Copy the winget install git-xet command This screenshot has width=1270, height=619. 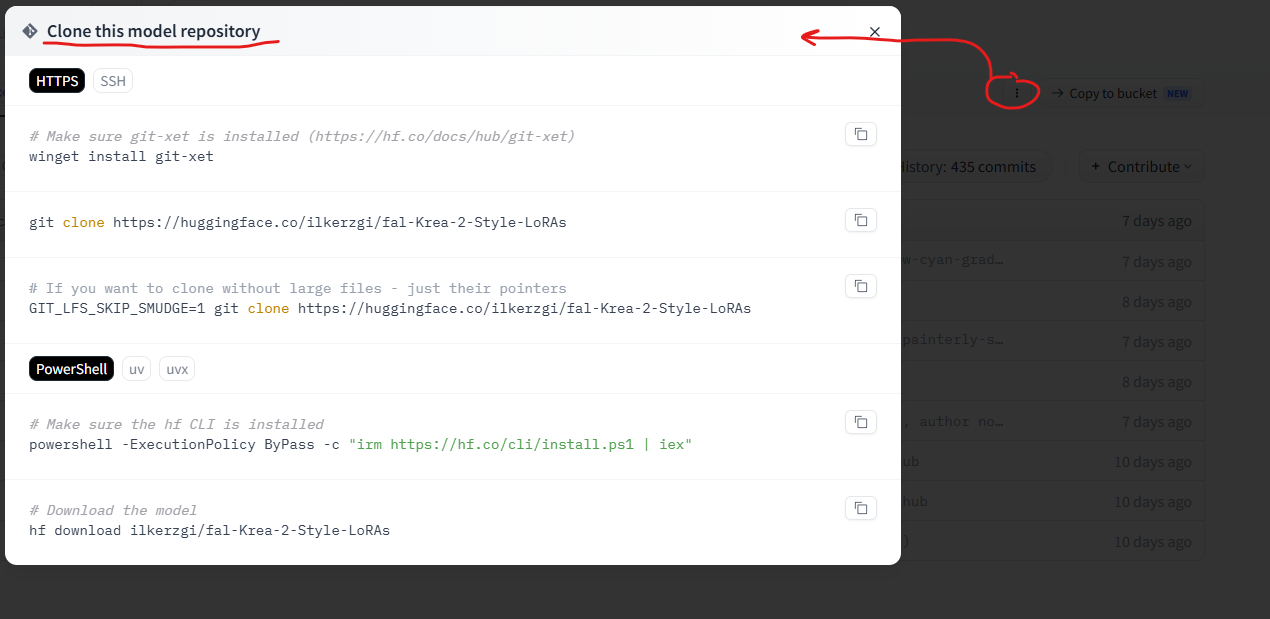pyautogui.click(x=860, y=134)
